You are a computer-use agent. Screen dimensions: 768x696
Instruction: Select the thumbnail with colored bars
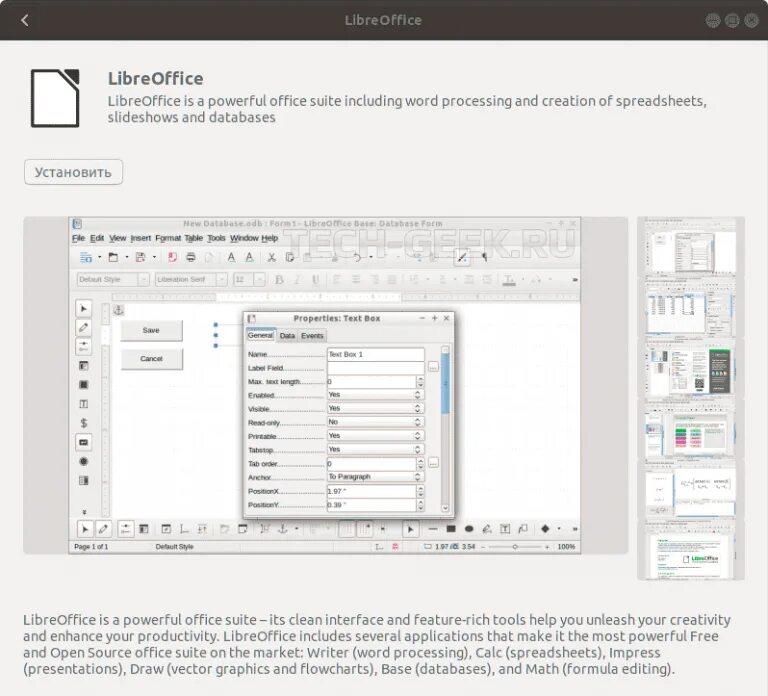(x=691, y=431)
